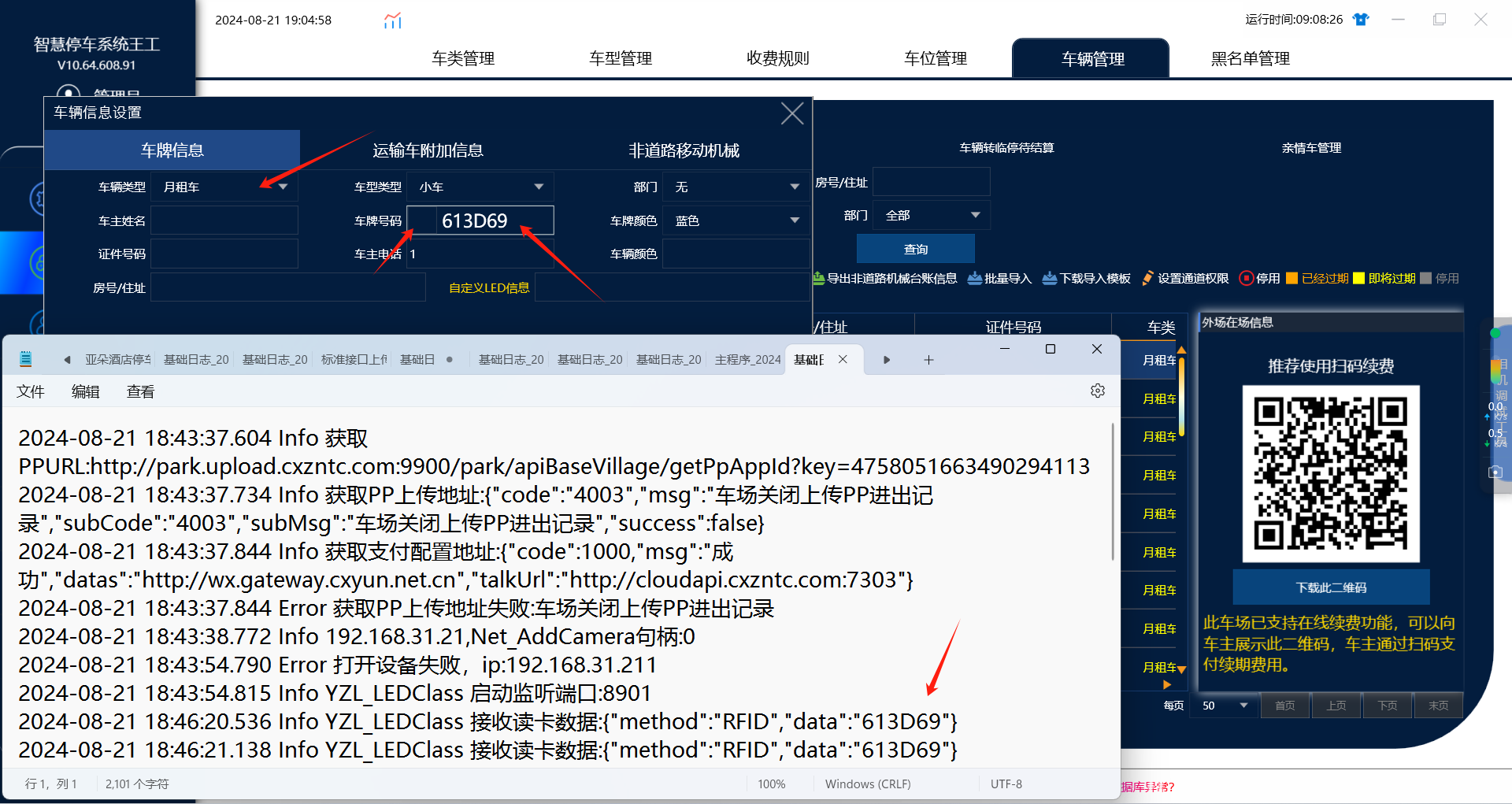This screenshot has width=1512, height=804.
Task: Click the 批量导入 import icon
Action: click(x=974, y=278)
